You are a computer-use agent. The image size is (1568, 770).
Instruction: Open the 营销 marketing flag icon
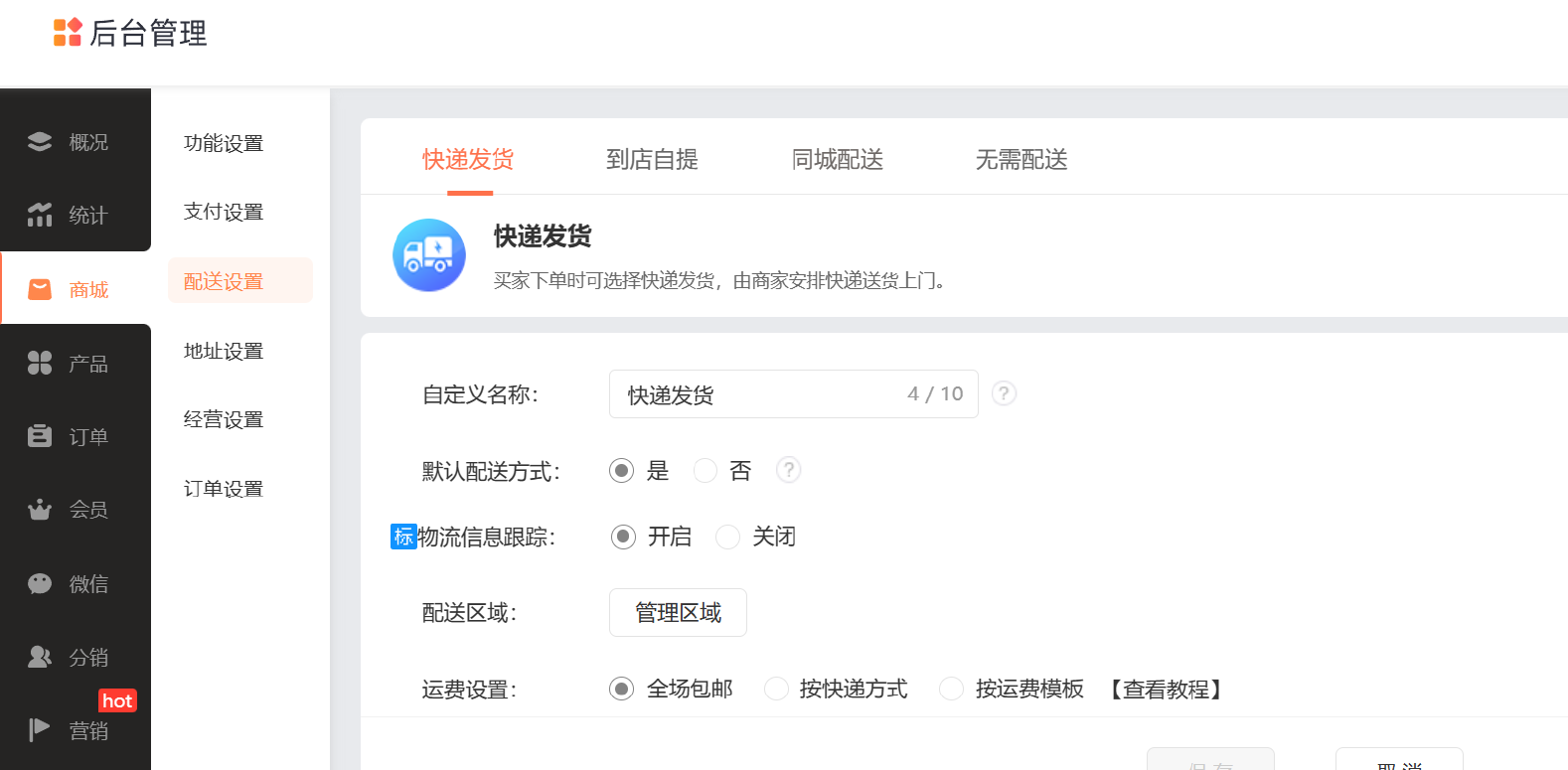pos(40,730)
